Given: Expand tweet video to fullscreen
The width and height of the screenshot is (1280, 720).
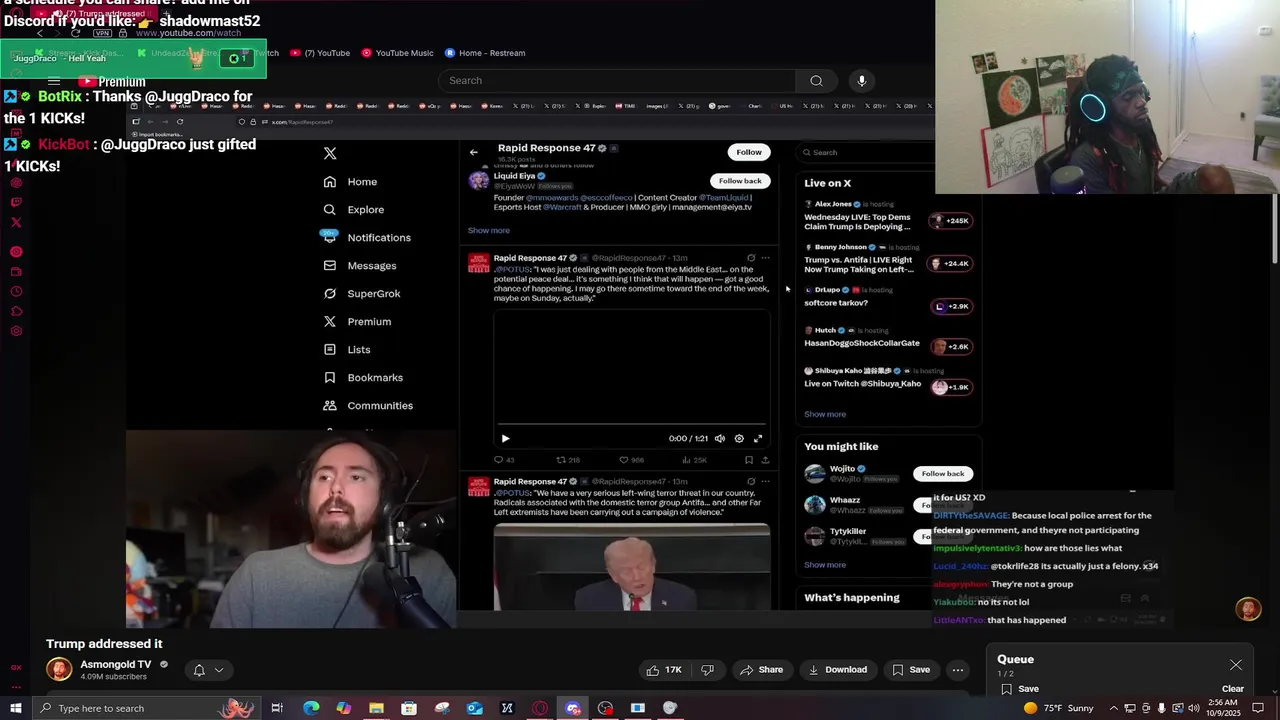Looking at the screenshot, I should 758,439.
